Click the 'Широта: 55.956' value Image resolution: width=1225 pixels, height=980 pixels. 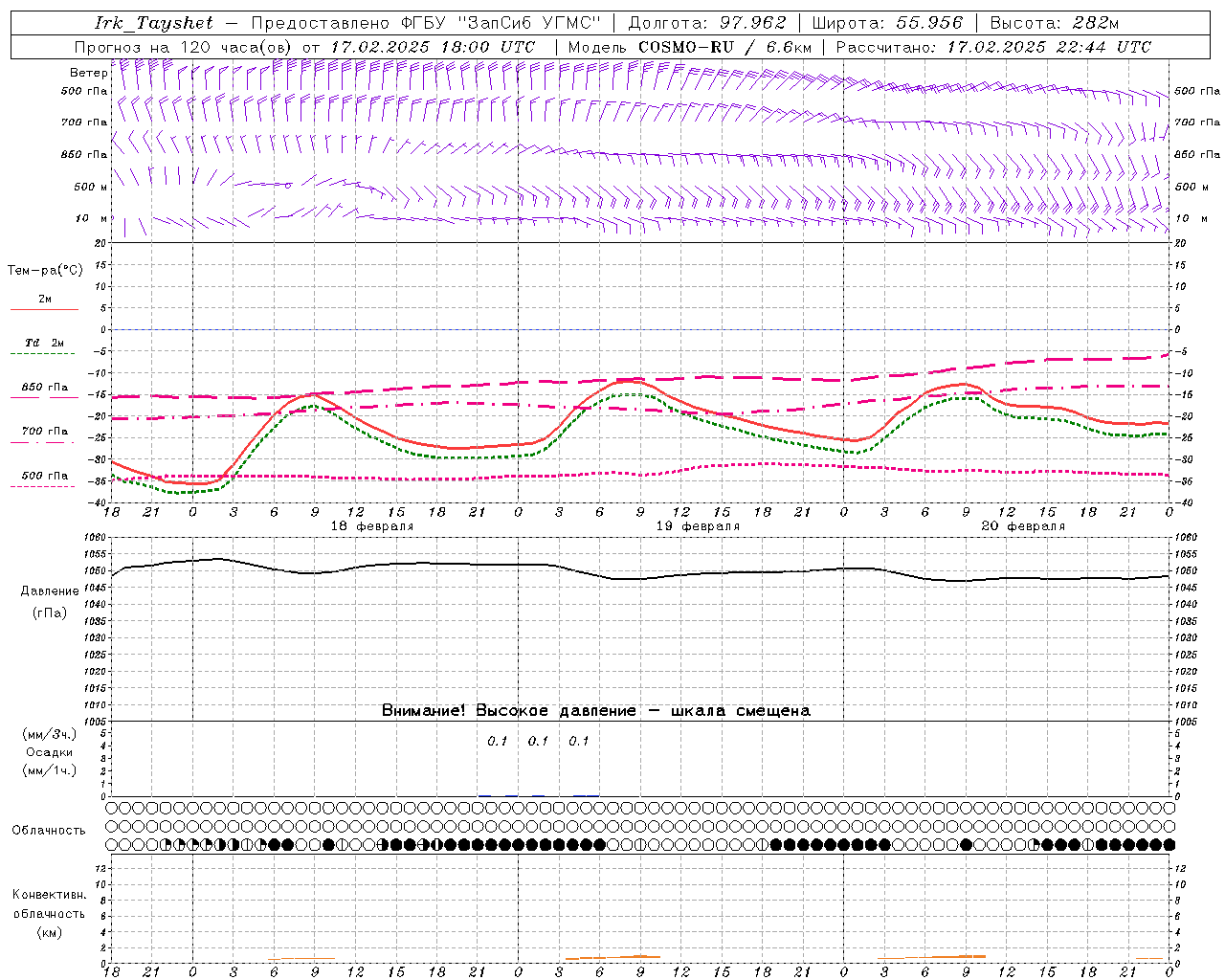[886, 23]
